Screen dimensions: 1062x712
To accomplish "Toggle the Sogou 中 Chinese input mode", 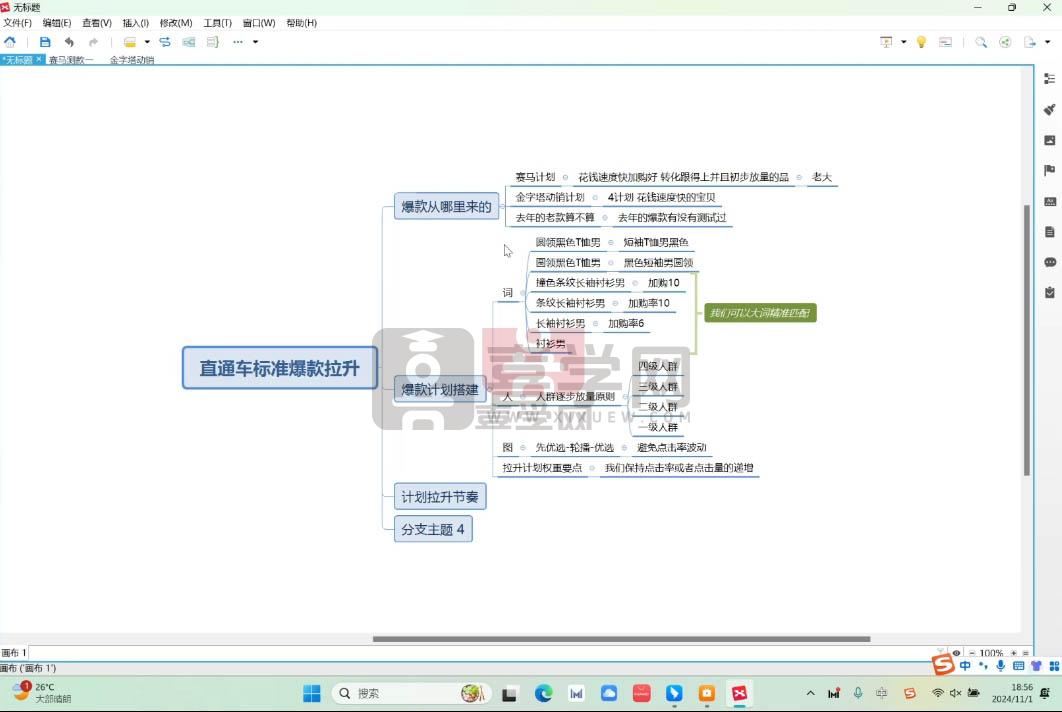I will pyautogui.click(x=965, y=666).
